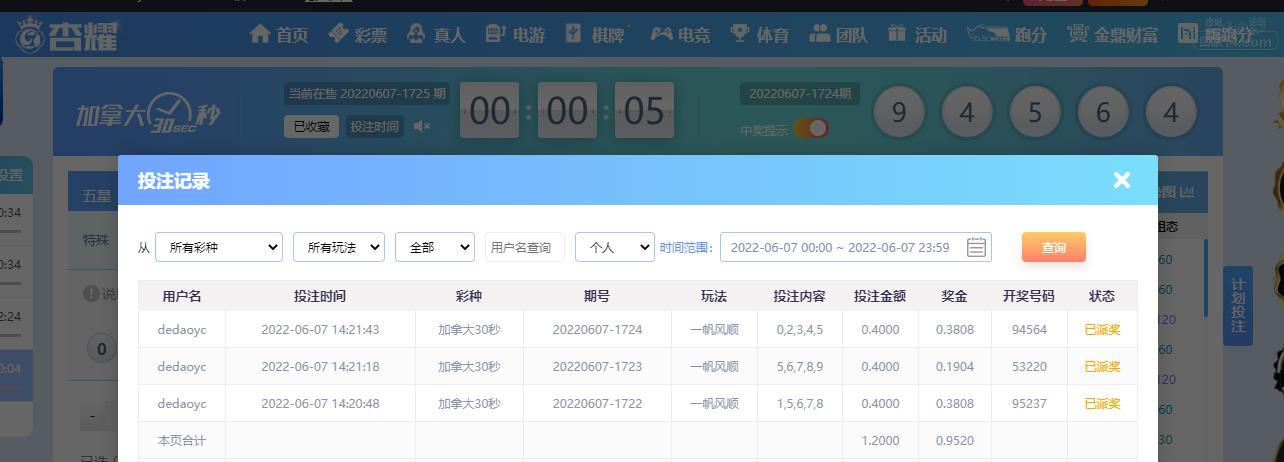Click the 投注时间 button

click(374, 127)
